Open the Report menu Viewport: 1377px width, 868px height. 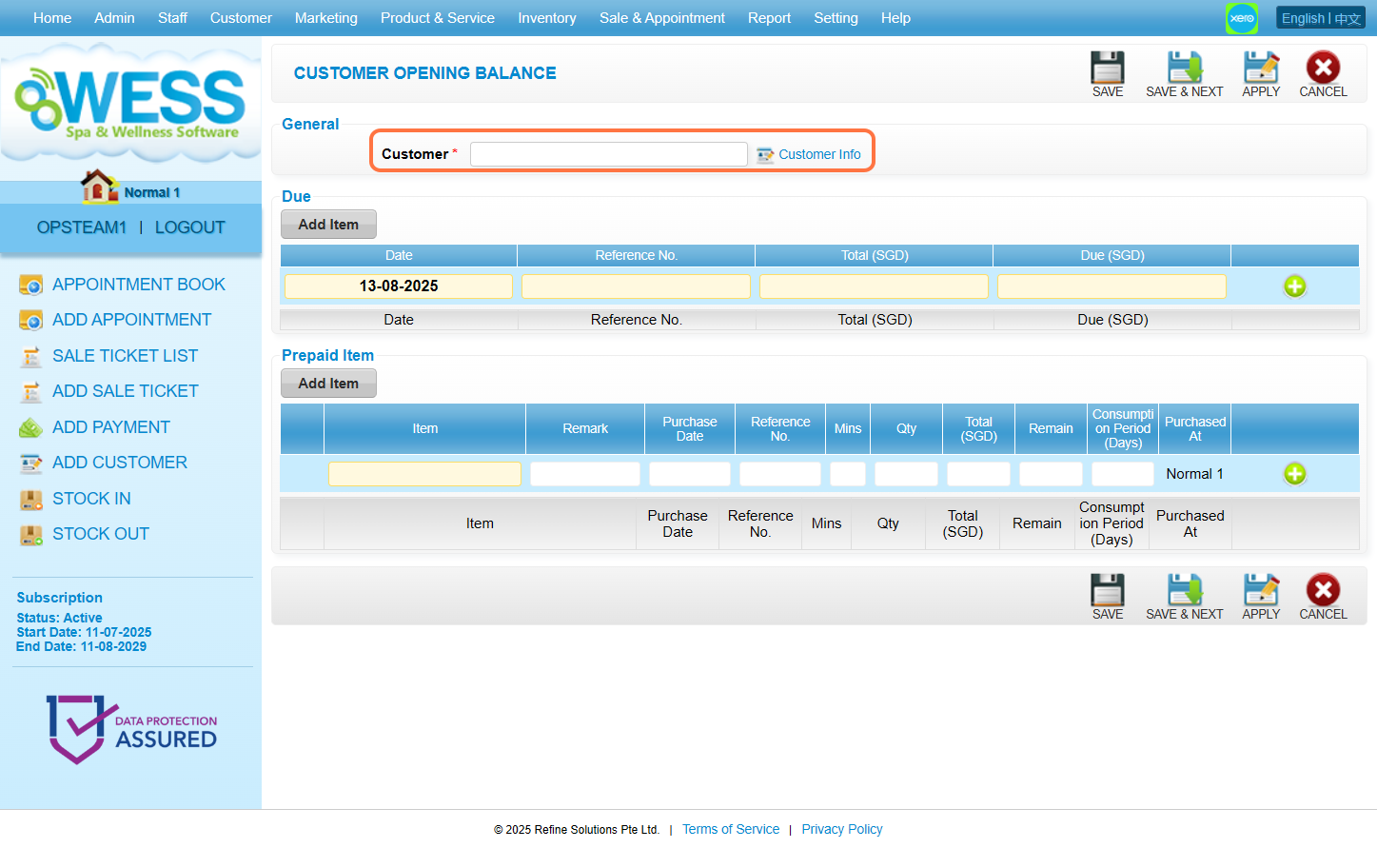tap(769, 18)
